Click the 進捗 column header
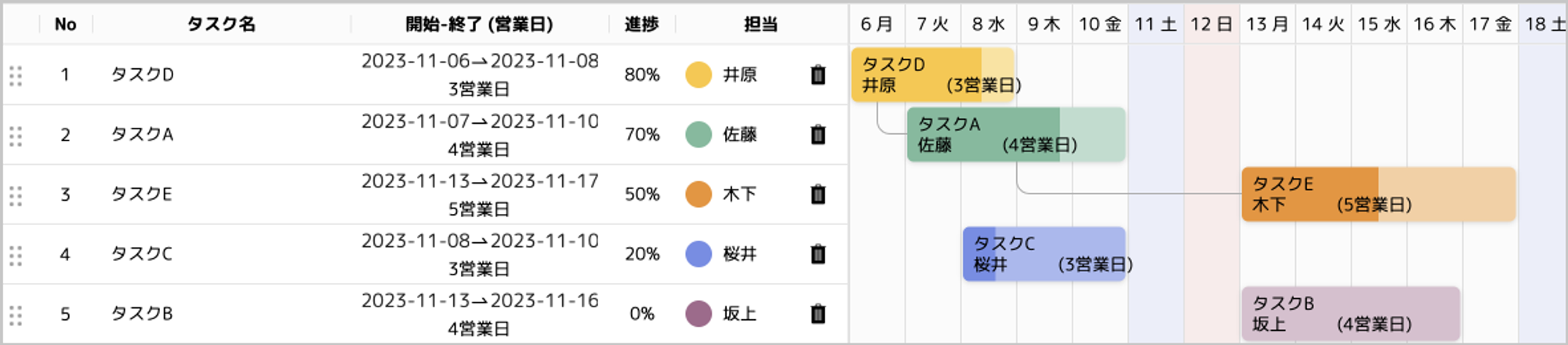 coord(641,24)
